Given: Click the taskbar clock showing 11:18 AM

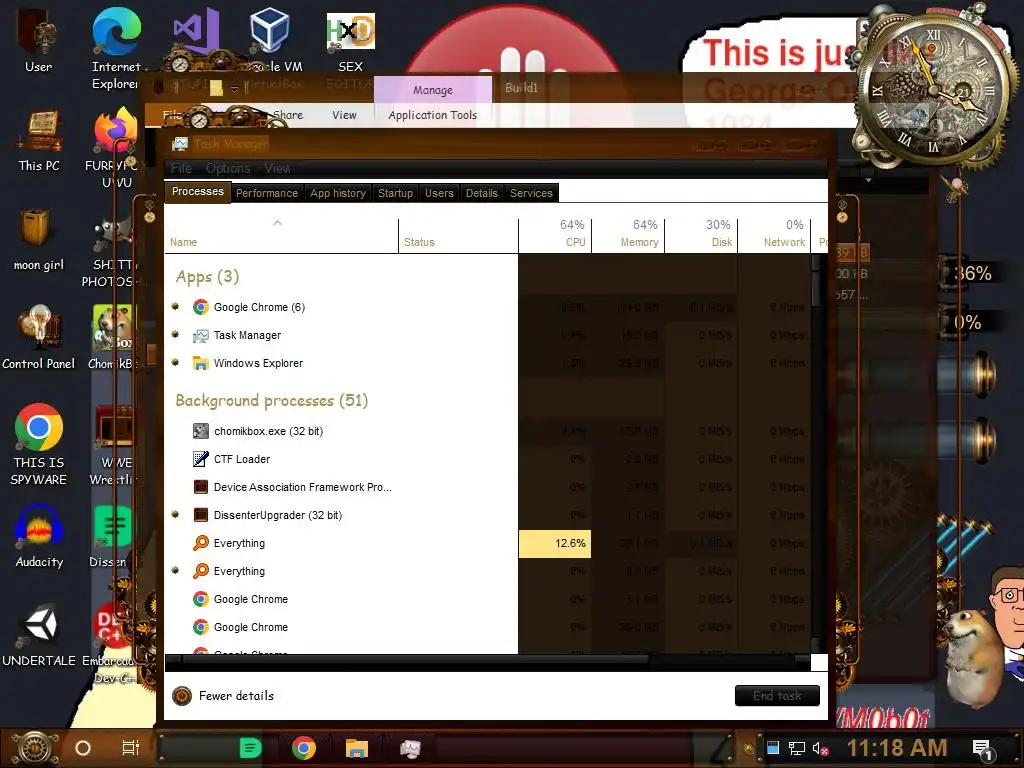Looking at the screenshot, I should [897, 748].
